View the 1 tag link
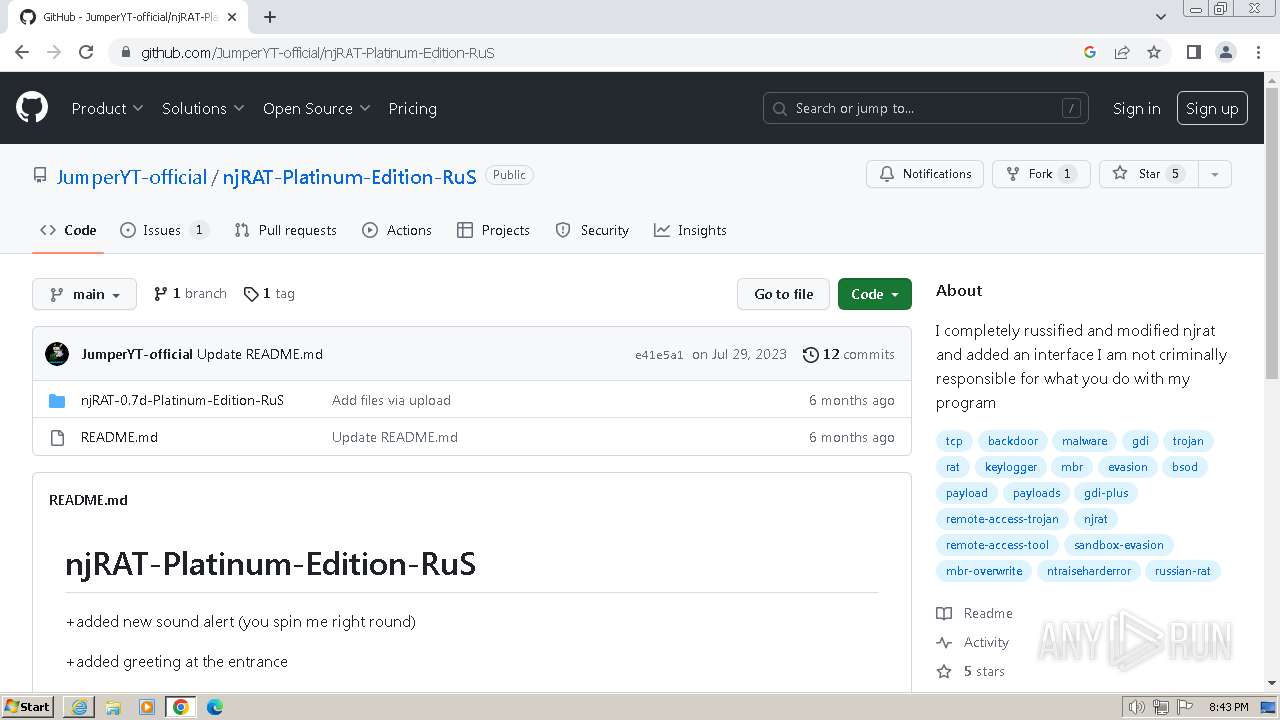 pos(269,294)
